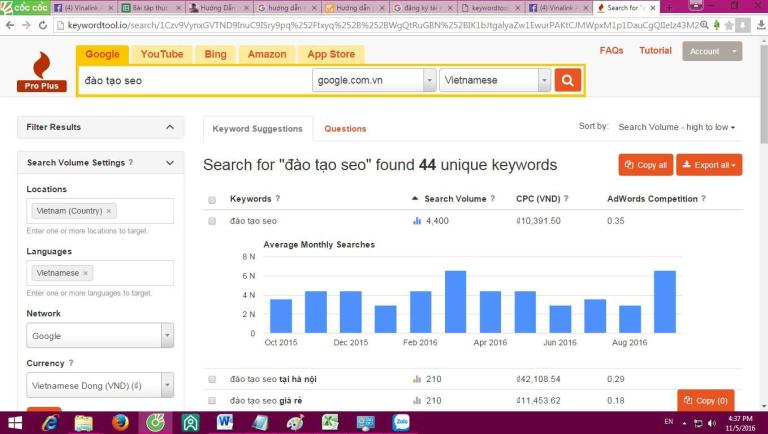Click volume icon in system tray

click(712, 423)
